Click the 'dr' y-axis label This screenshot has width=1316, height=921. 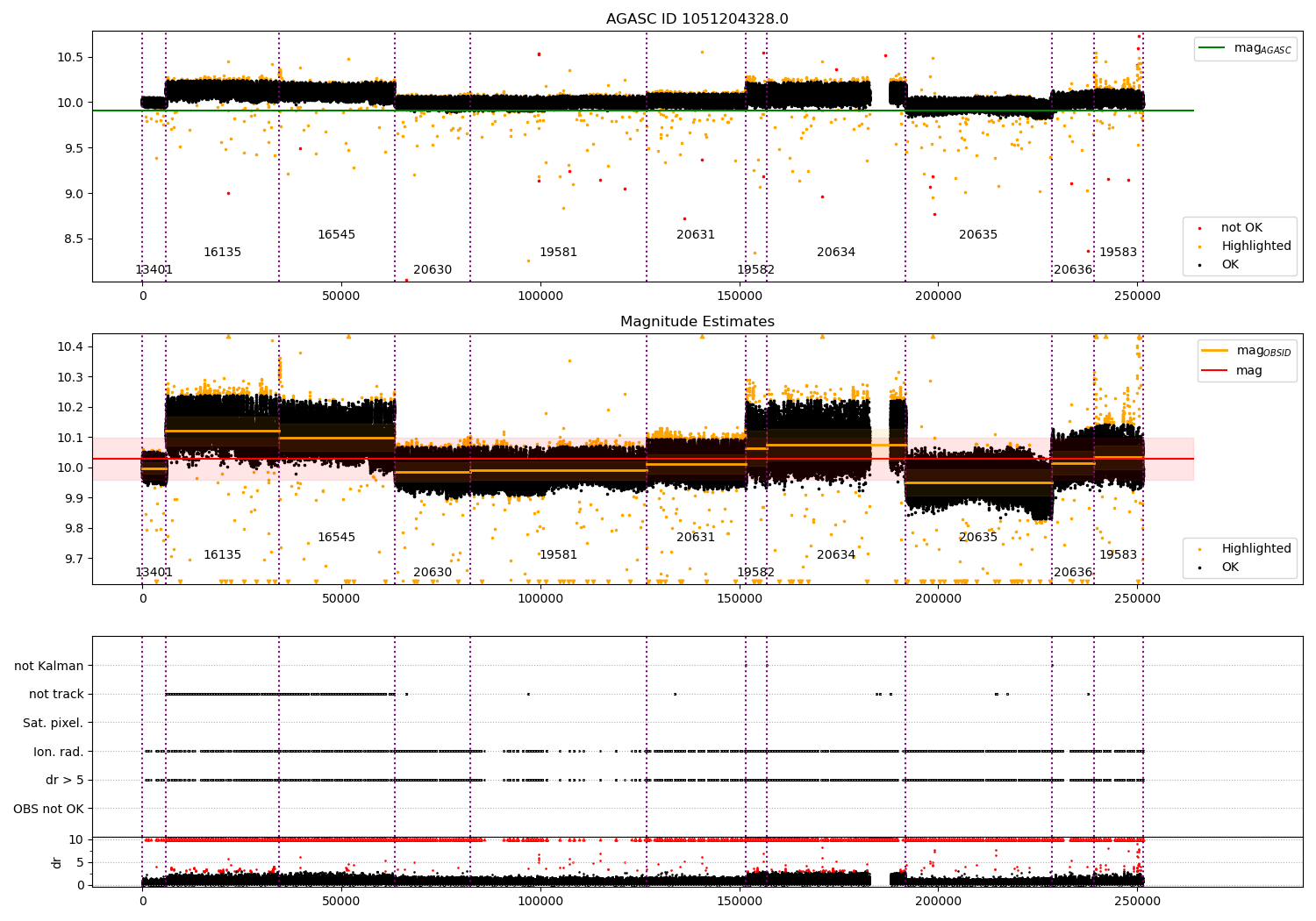(x=57, y=862)
